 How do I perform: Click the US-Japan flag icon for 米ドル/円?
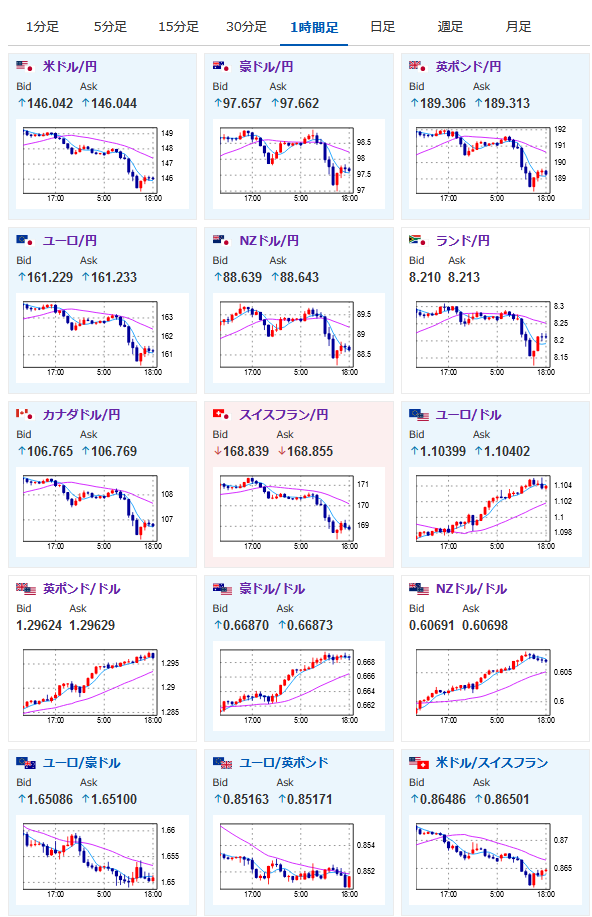pos(25,66)
